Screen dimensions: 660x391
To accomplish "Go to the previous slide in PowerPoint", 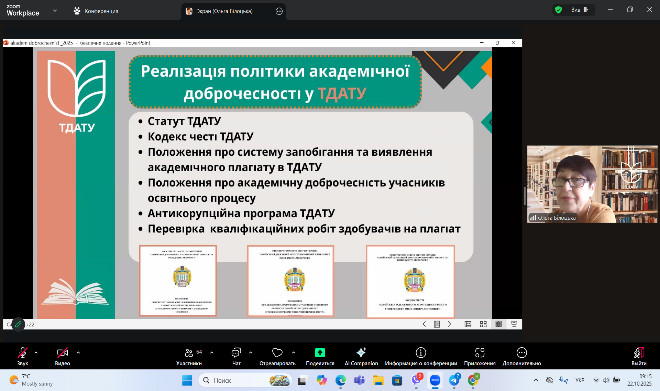I will 424,324.
